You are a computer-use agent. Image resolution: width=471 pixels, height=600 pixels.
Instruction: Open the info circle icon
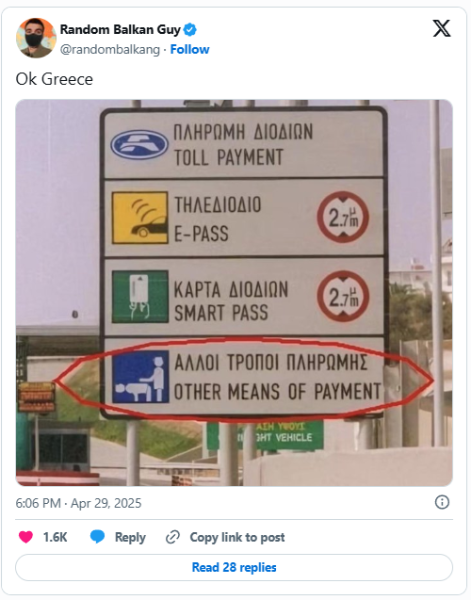[x=442, y=502]
